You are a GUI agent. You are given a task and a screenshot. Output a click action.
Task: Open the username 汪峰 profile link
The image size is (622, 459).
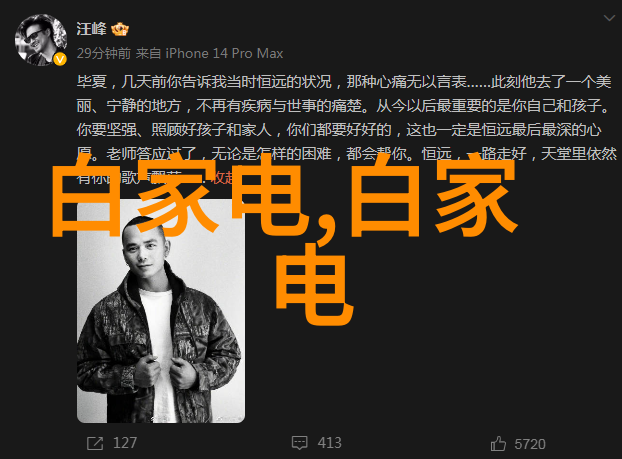(91, 29)
